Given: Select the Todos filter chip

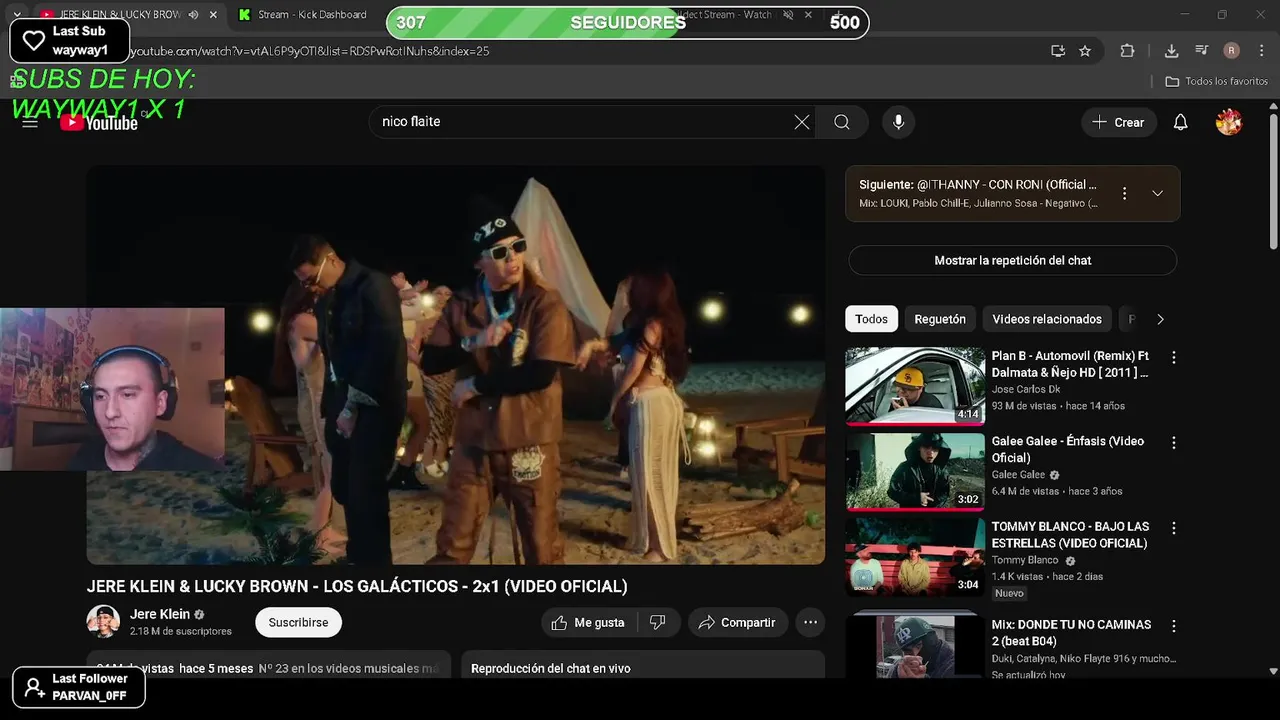Looking at the screenshot, I should 871,319.
